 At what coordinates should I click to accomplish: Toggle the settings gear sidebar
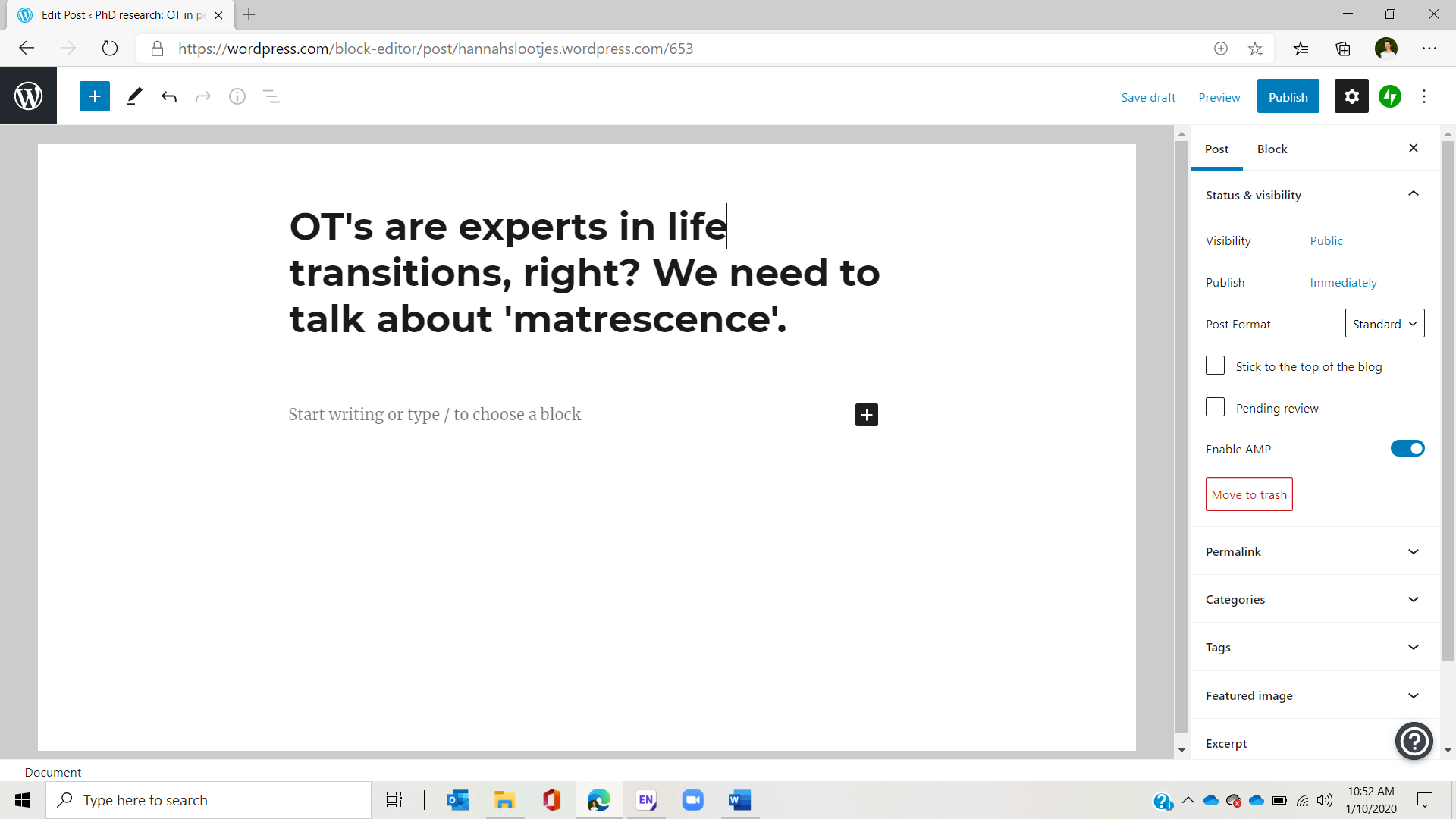tap(1351, 96)
